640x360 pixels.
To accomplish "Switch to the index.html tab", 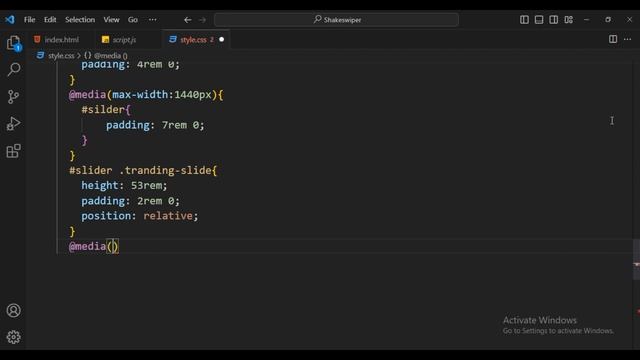I will pyautogui.click(x=61, y=40).
